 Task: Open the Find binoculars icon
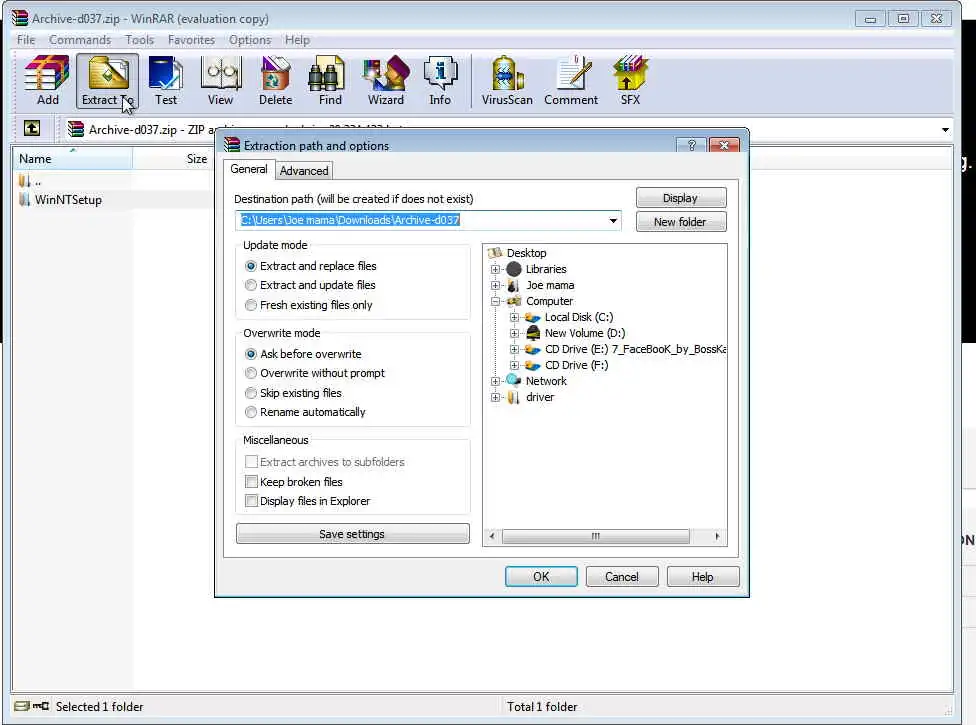[x=330, y=80]
